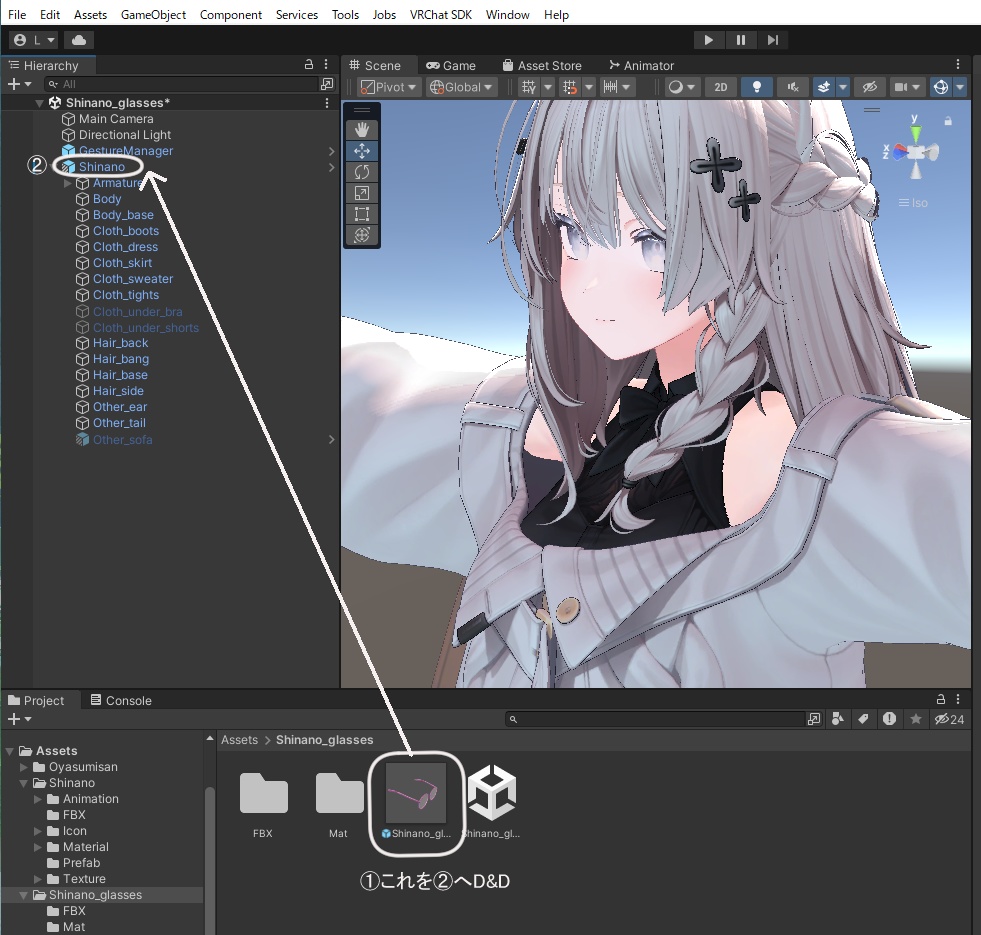
Task: Expand the Armature object
Action: pyautogui.click(x=68, y=183)
